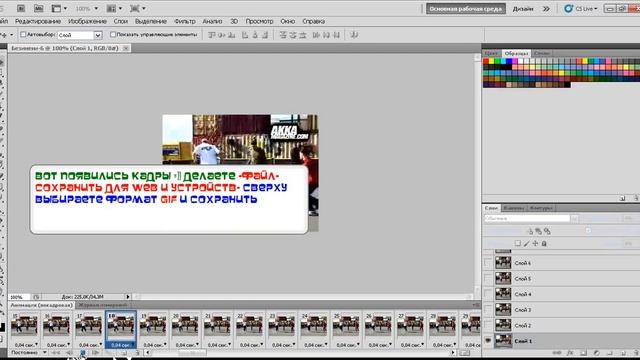The width and height of the screenshot is (640, 360).
Task: Open the Окно menu
Action: (x=287, y=21)
